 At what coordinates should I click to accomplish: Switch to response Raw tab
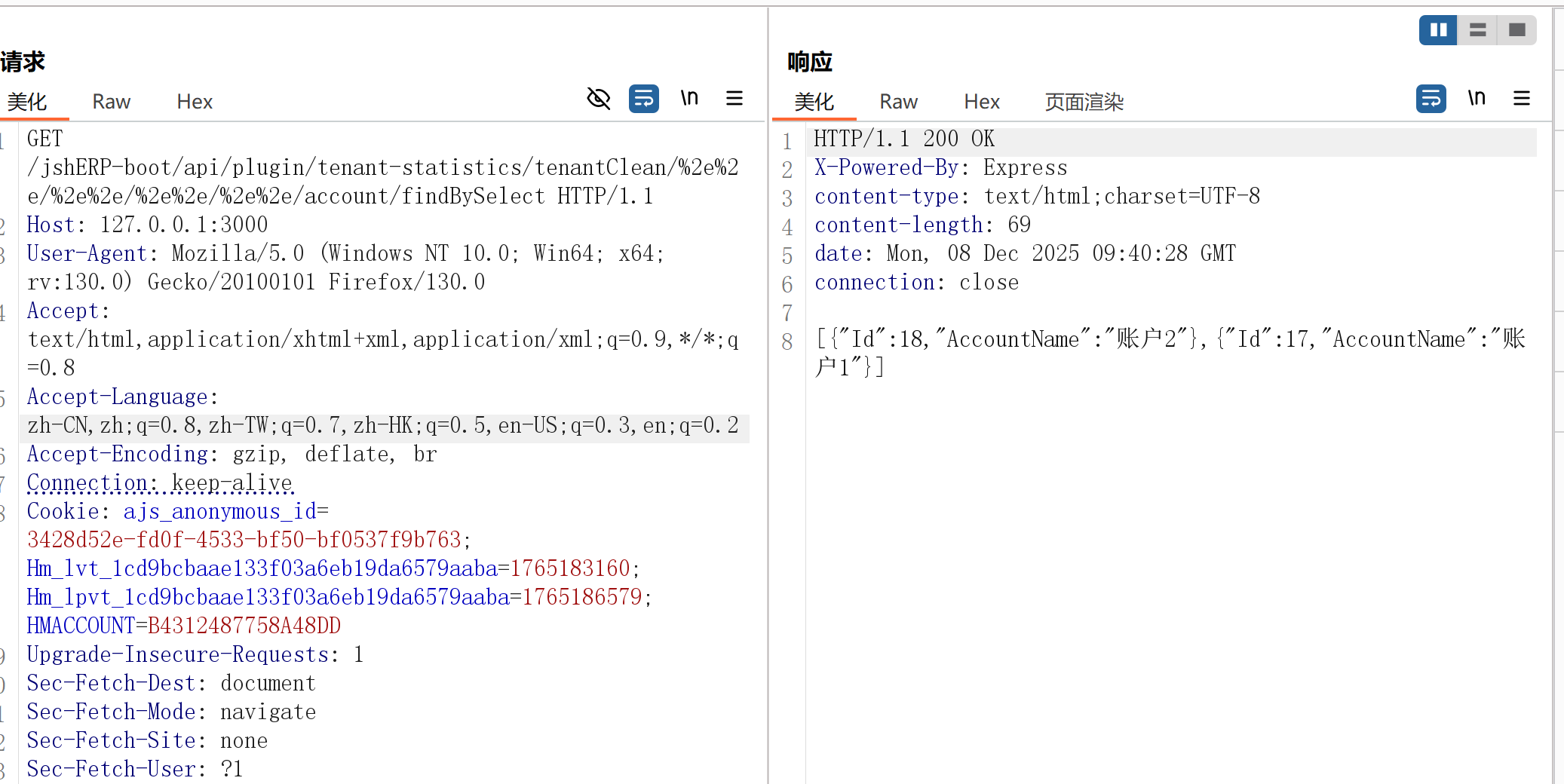pos(898,102)
